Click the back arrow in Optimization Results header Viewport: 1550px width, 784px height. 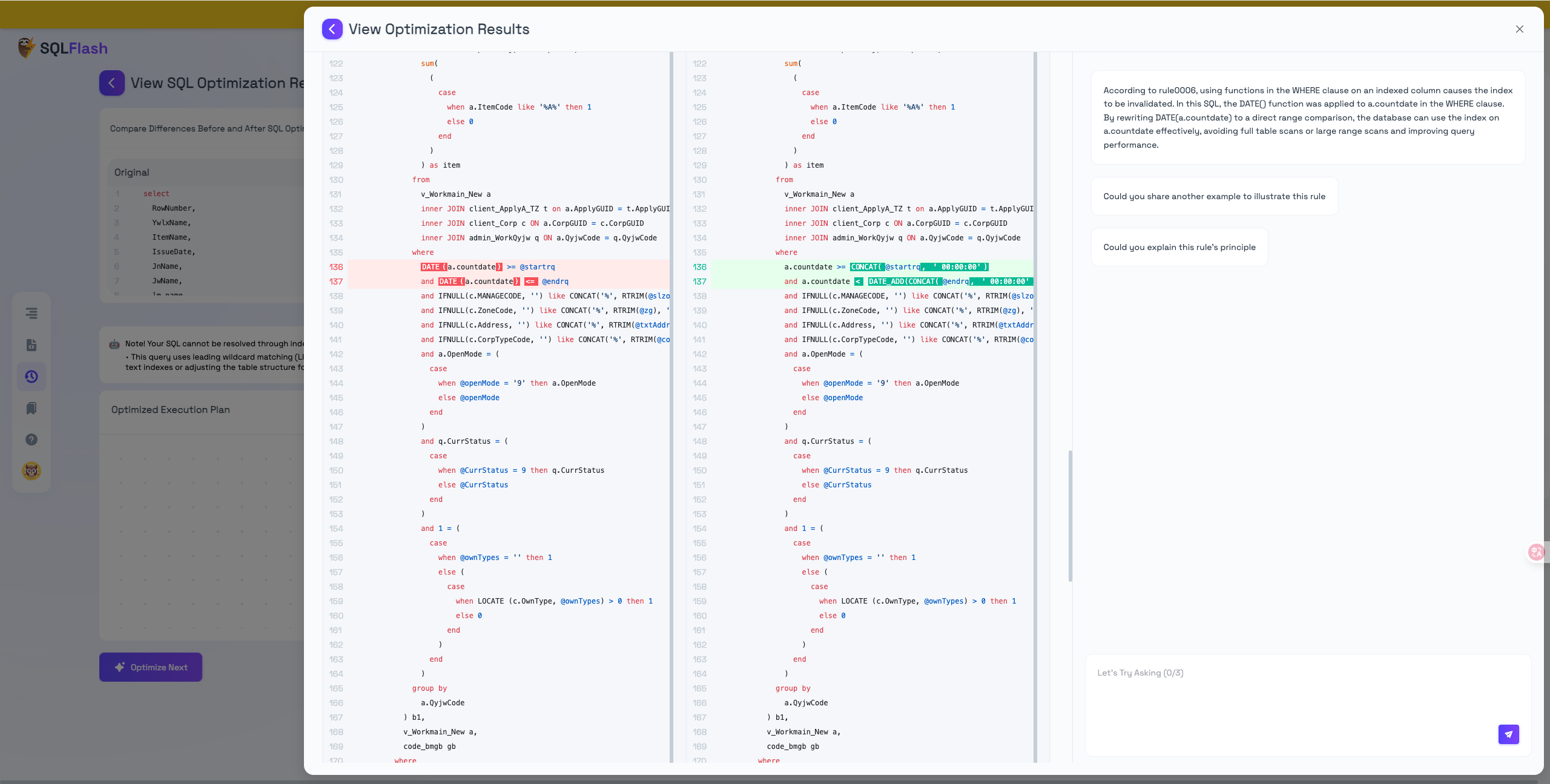(332, 29)
